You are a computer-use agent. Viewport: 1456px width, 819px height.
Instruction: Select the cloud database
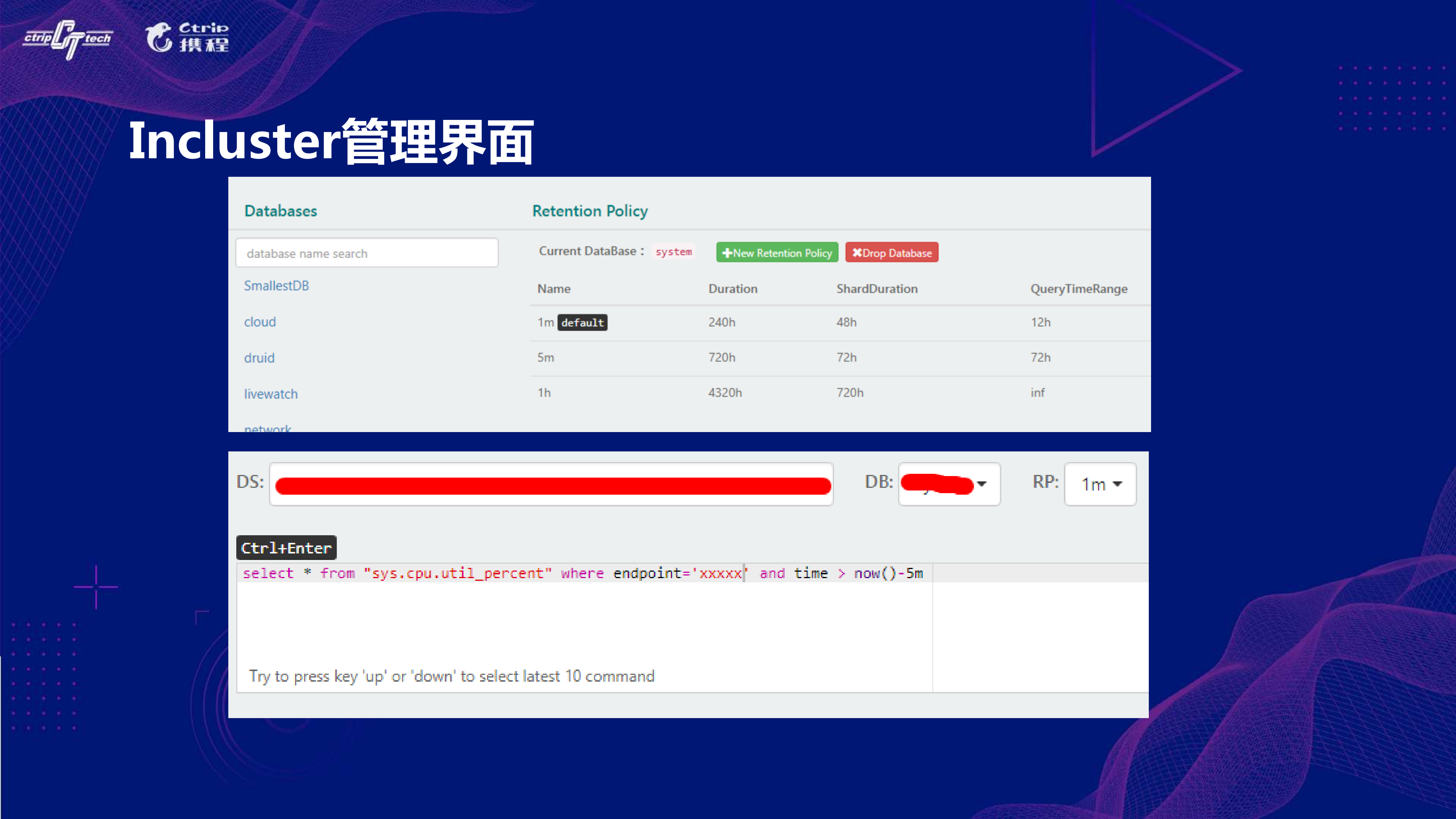coord(260,322)
